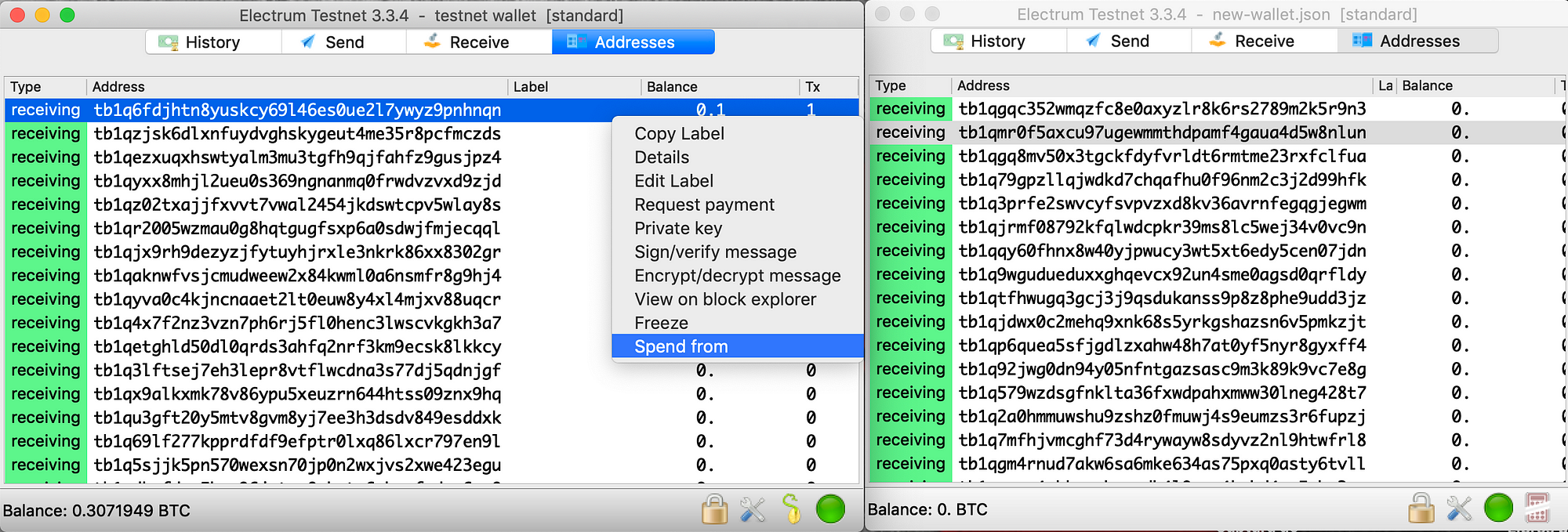Open password lock icon in testnet wallet
This screenshot has height=532, width=1568.
point(714,509)
